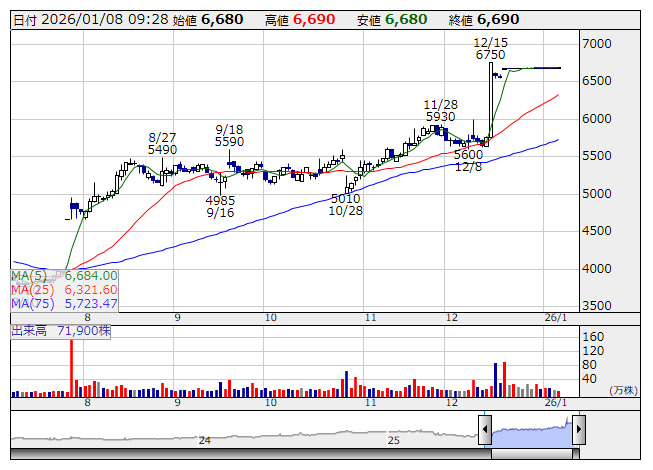Click the right range handle arrow in navigator
This screenshot has height=470, width=653.
[578, 431]
